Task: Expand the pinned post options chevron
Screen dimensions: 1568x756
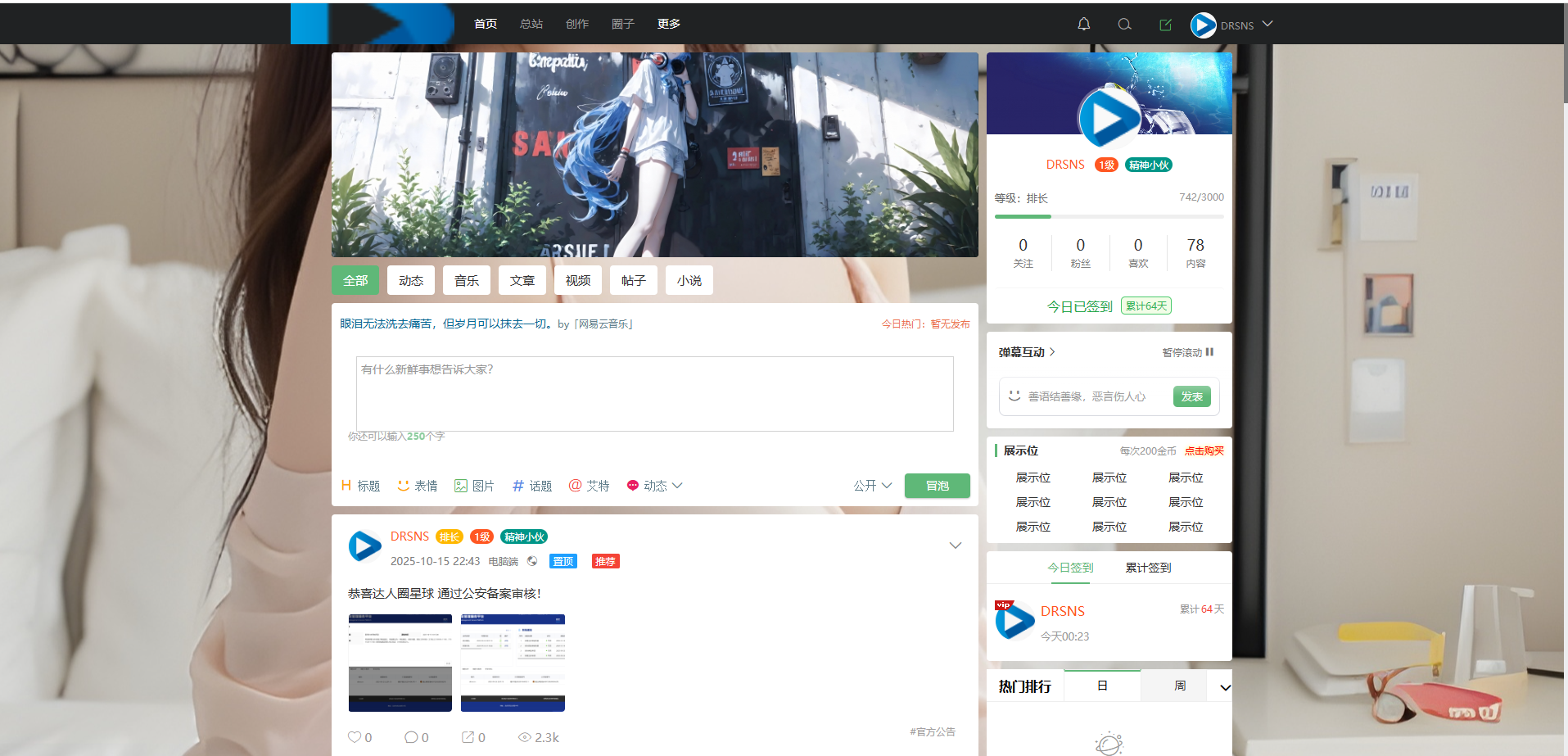Action: tap(955, 545)
